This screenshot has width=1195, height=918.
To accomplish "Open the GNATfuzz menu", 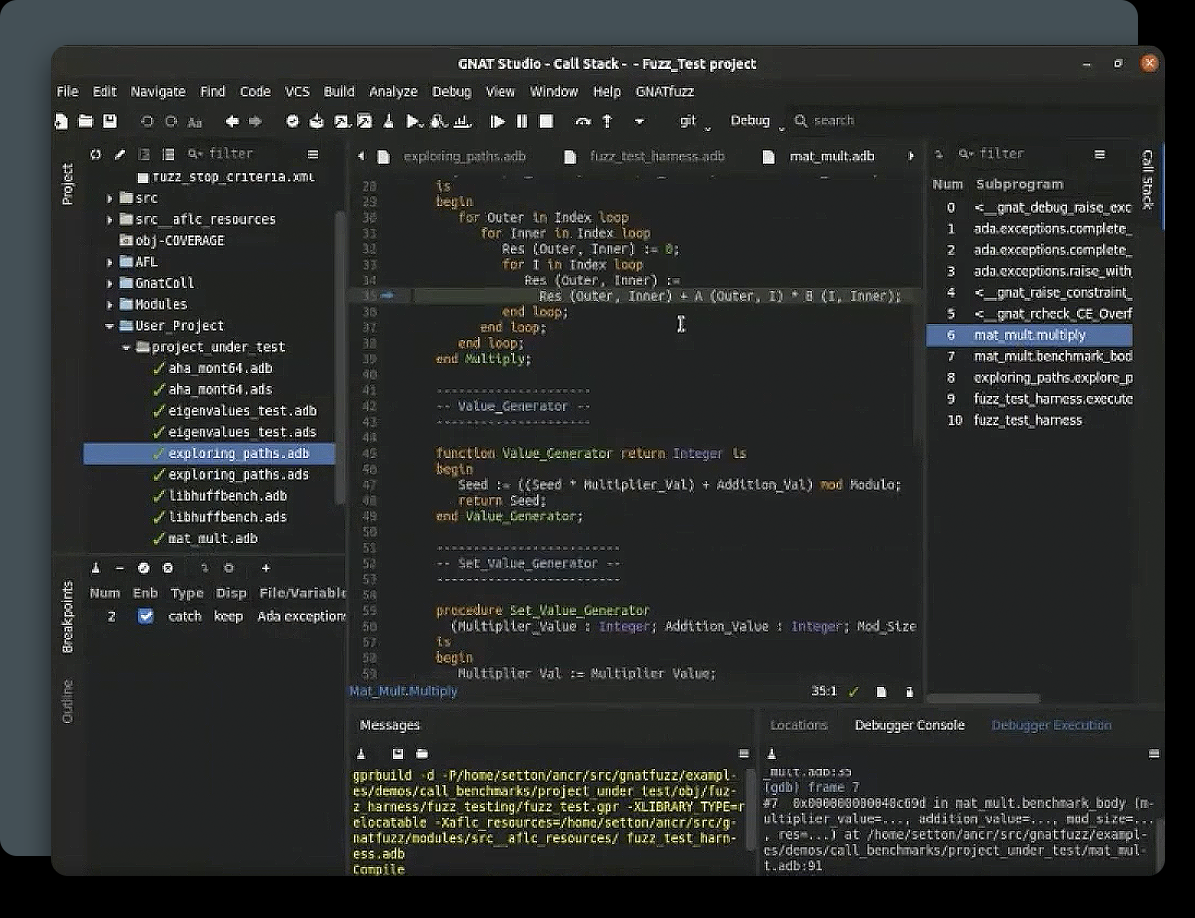I will (665, 91).
